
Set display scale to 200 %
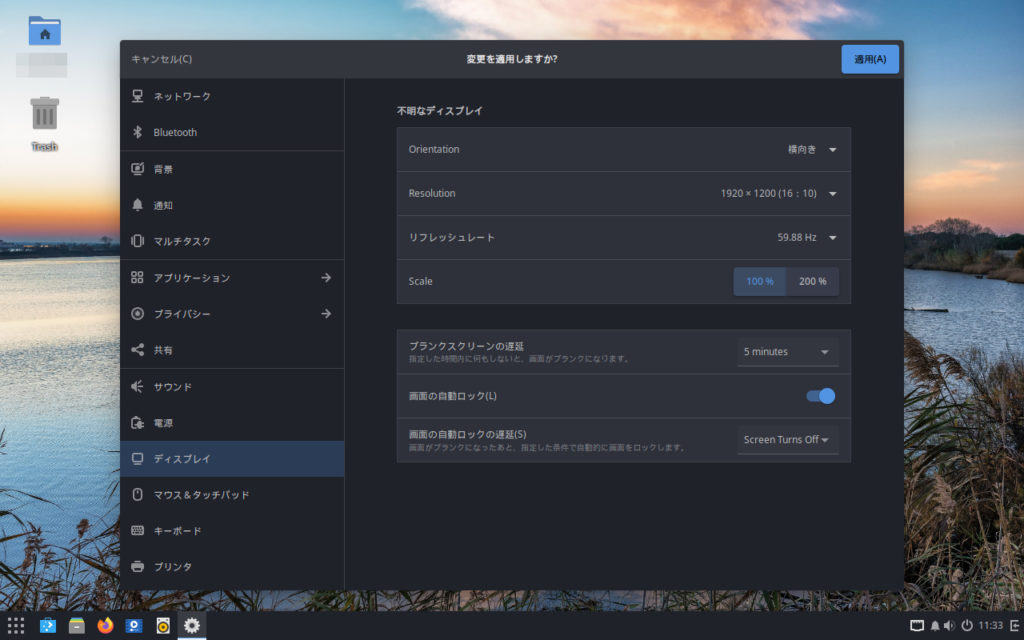[812, 281]
